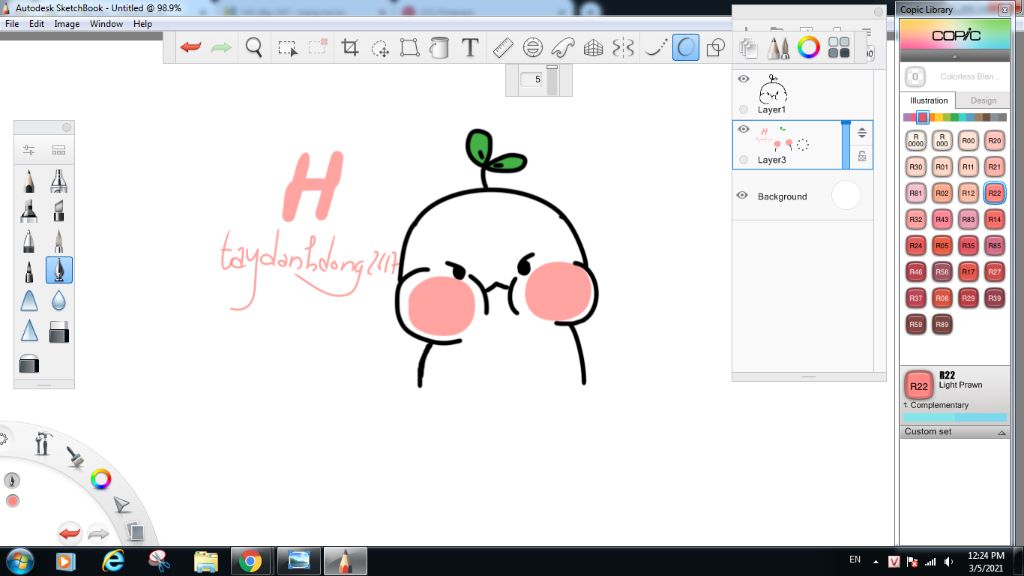The width and height of the screenshot is (1024, 576).
Task: Open the Help menu
Action: point(142,24)
